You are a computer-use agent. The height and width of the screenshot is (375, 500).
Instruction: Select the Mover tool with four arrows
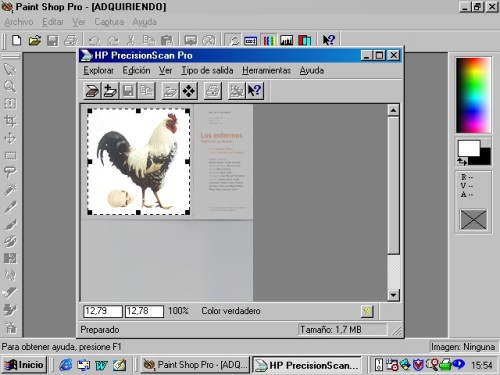click(x=10, y=138)
